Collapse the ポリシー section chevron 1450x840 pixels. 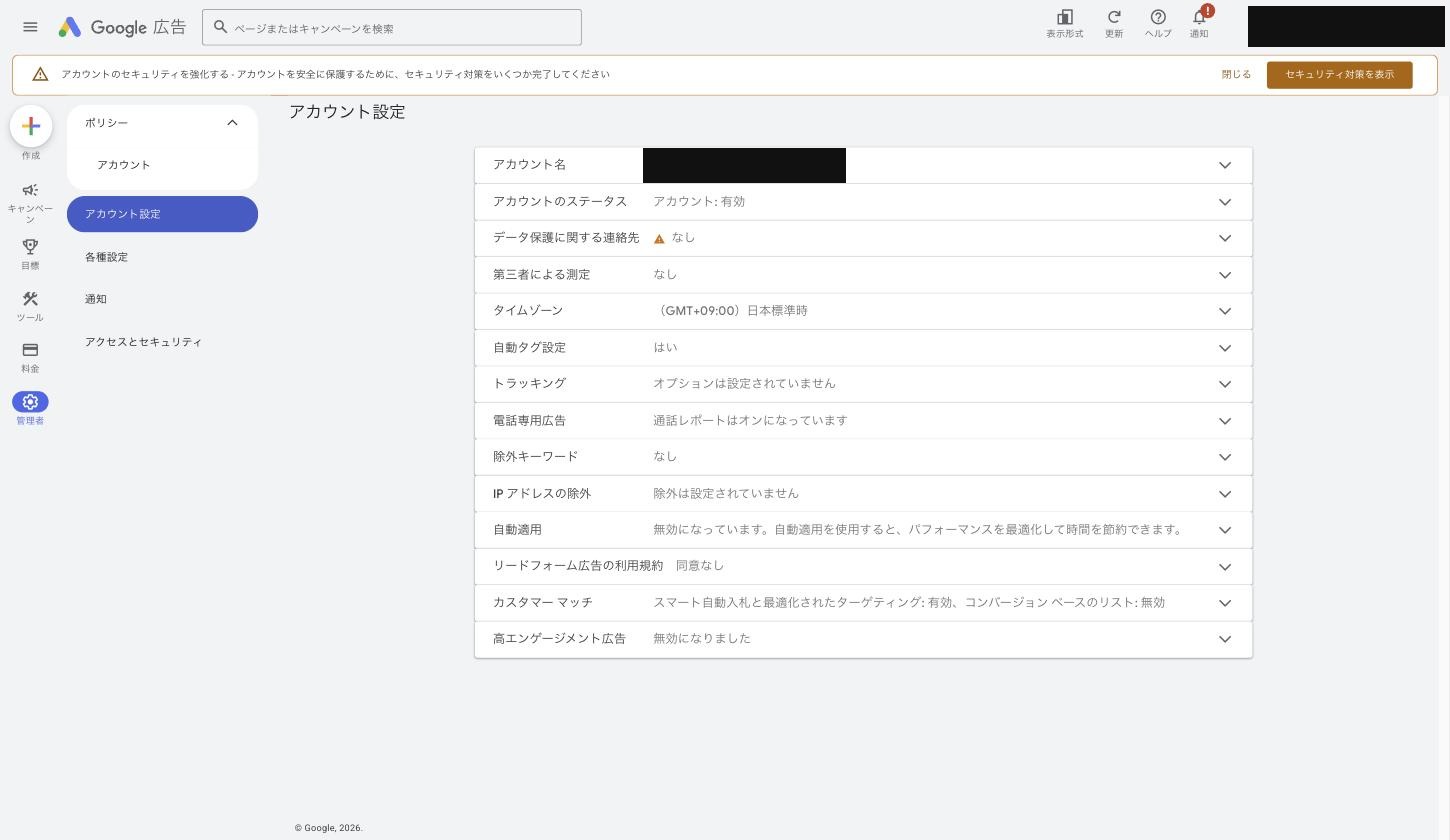232,123
